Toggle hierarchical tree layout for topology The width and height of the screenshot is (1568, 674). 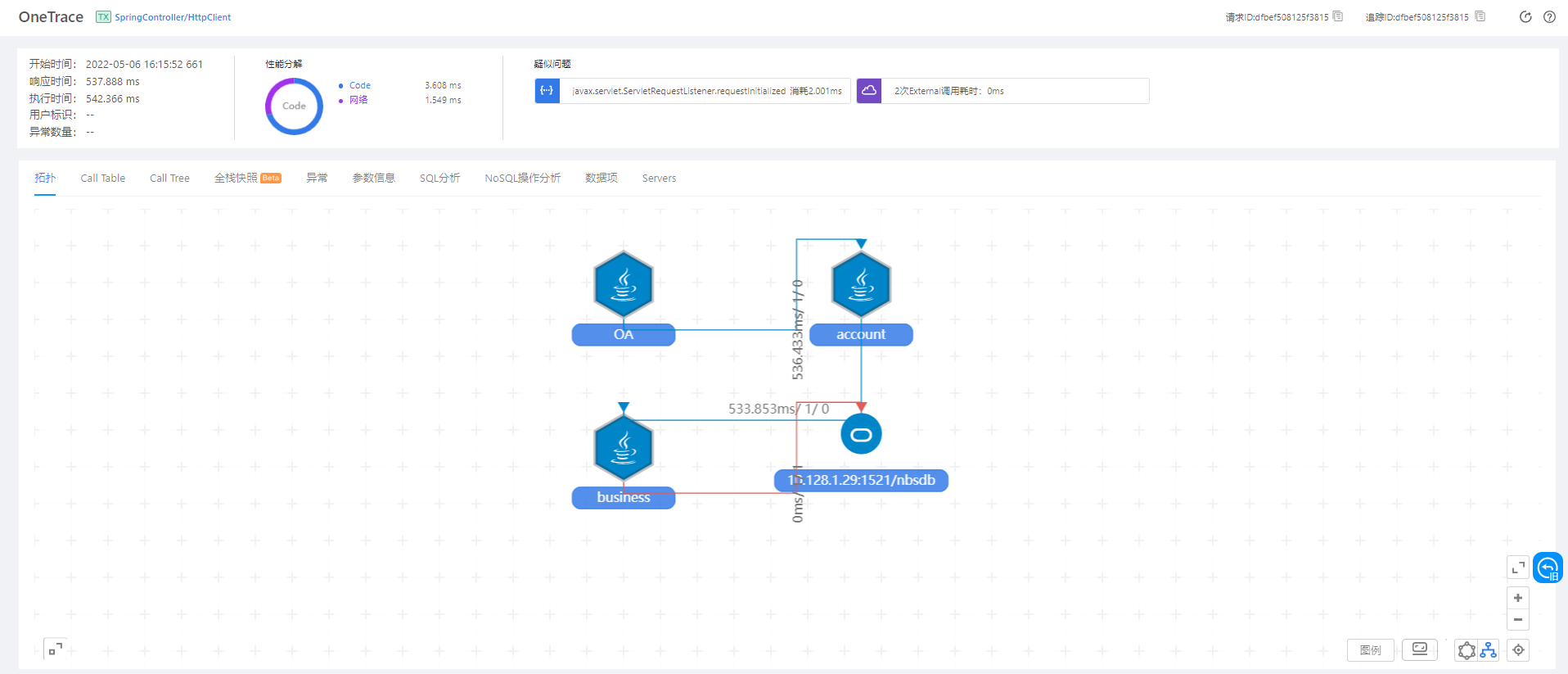[1488, 650]
